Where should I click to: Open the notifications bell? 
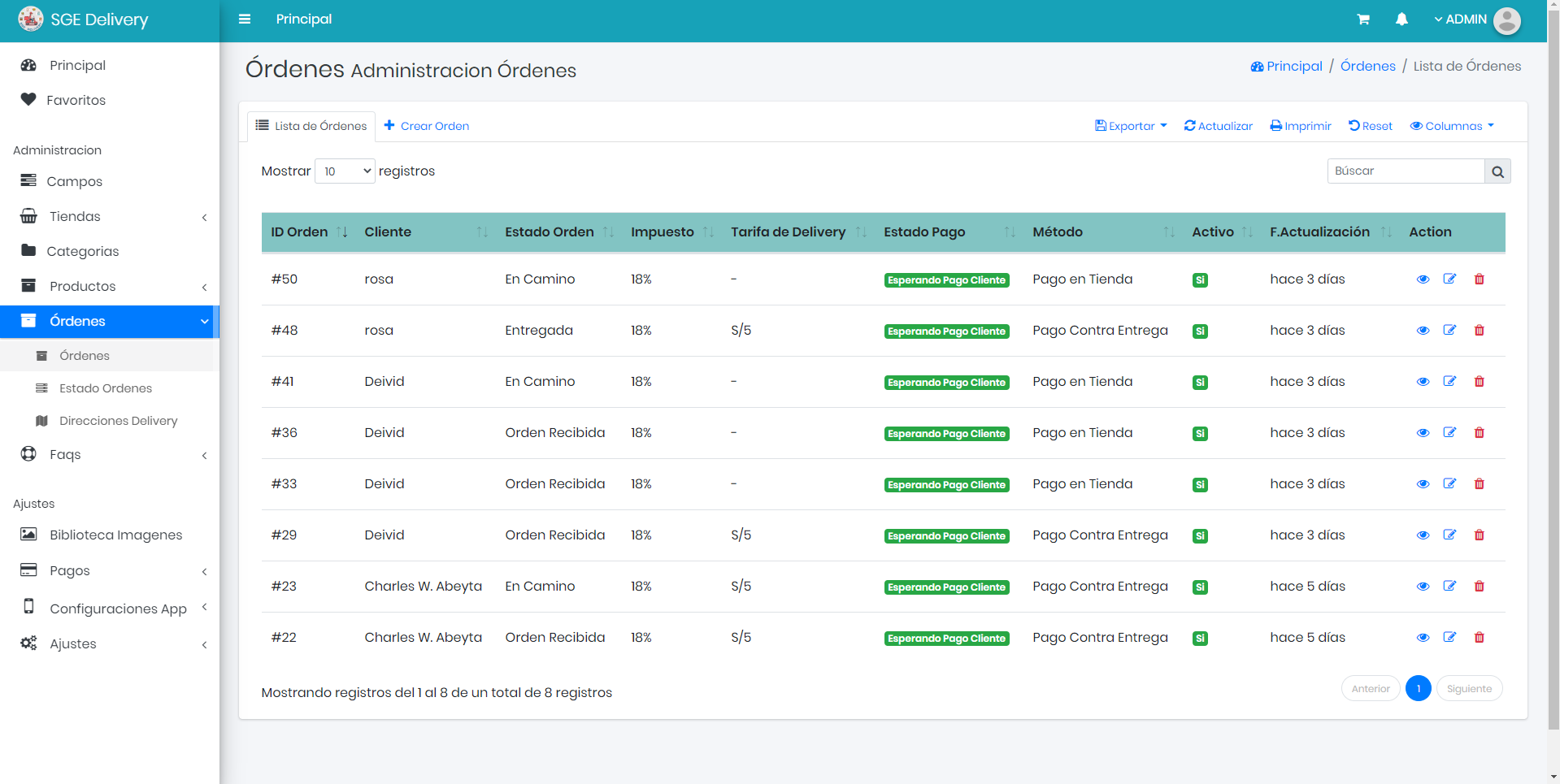(x=1401, y=19)
